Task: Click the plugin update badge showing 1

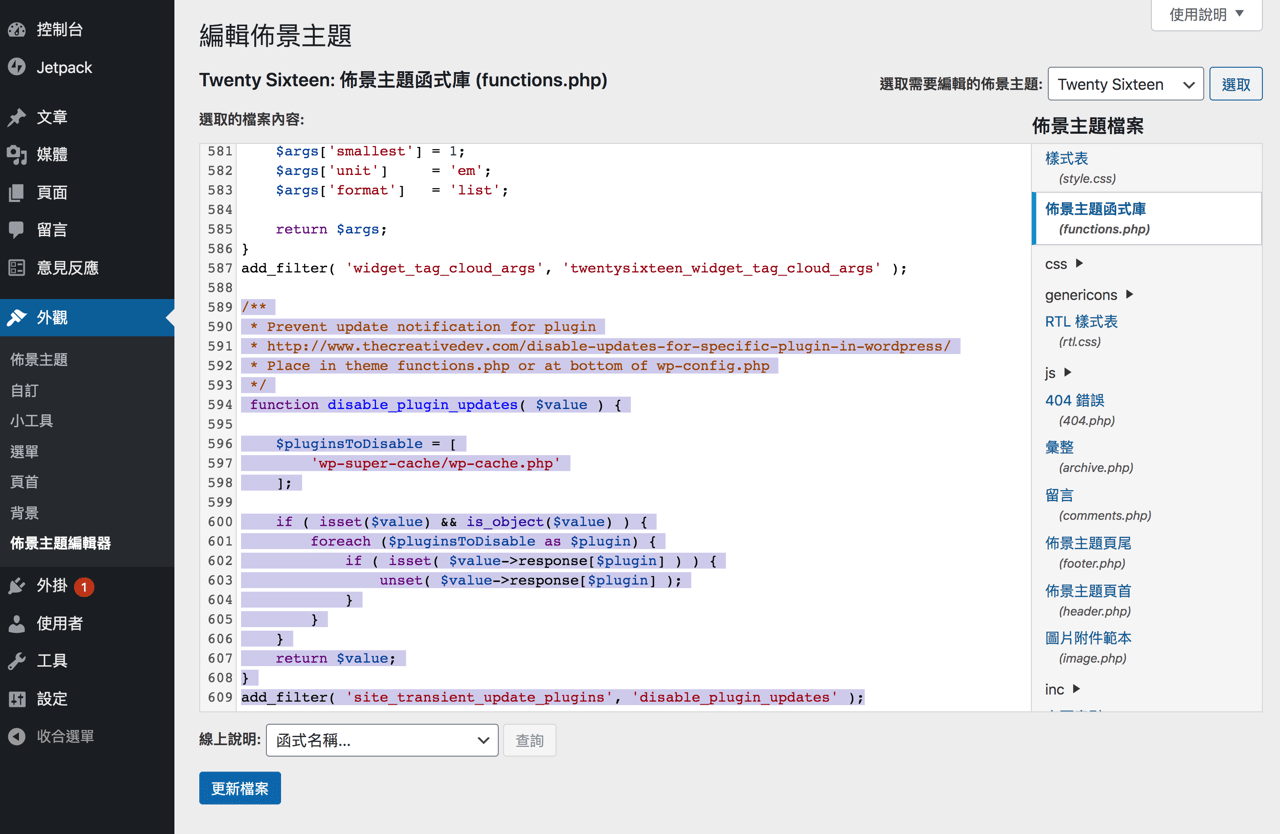Action: pos(84,587)
